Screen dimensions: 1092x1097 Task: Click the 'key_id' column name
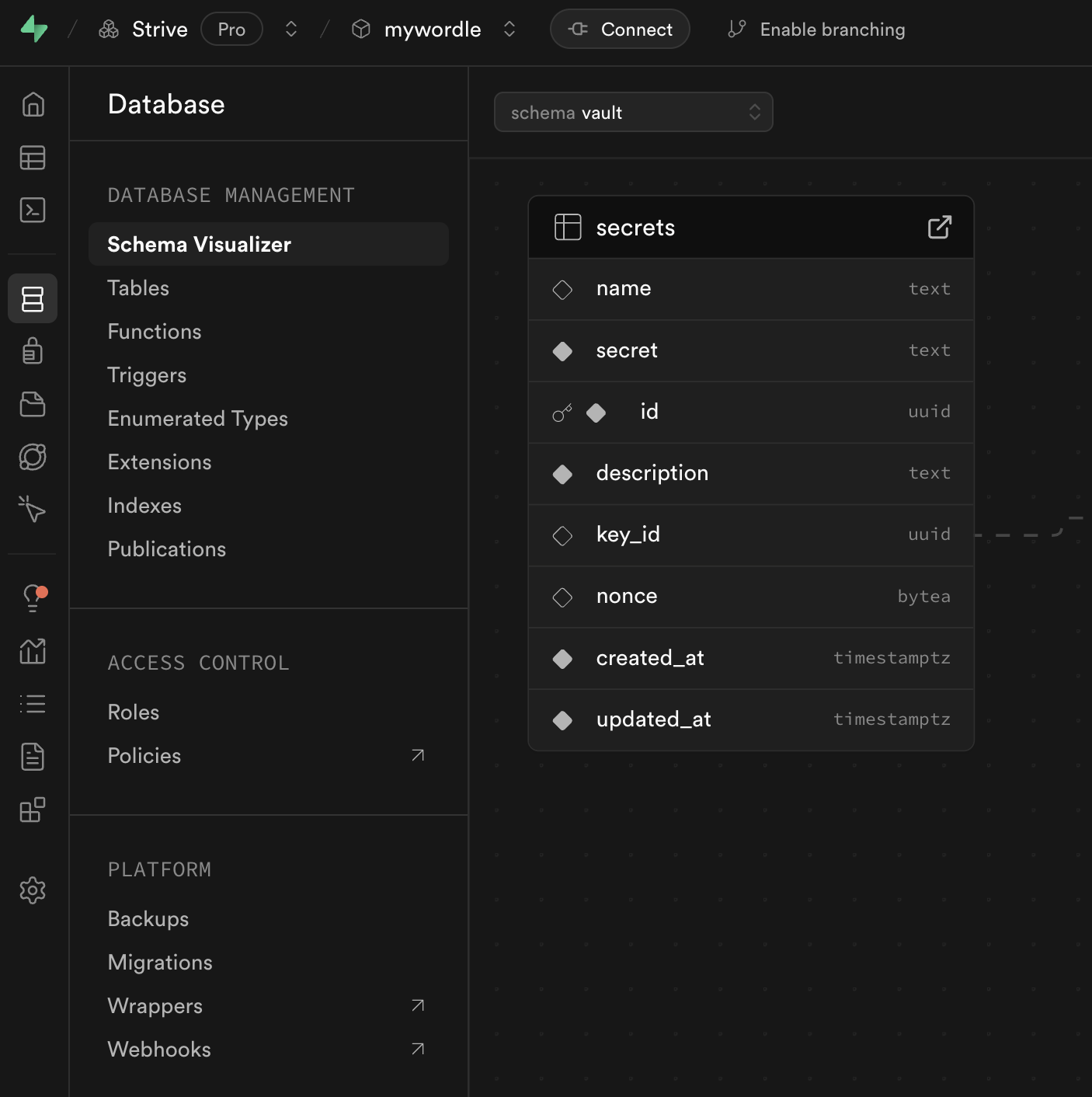pos(628,535)
